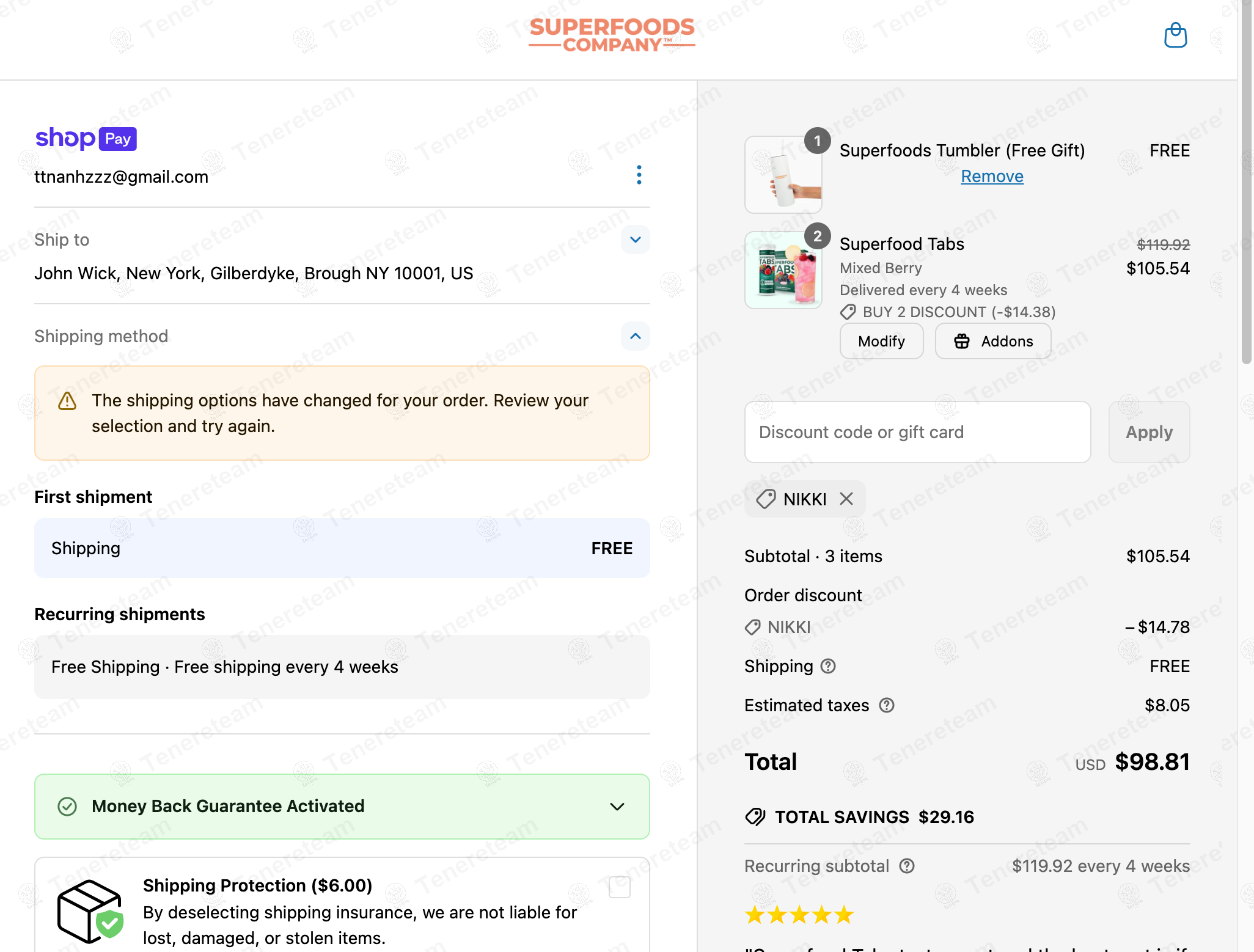Click the Discount code or gift card field

pyautogui.click(x=917, y=432)
